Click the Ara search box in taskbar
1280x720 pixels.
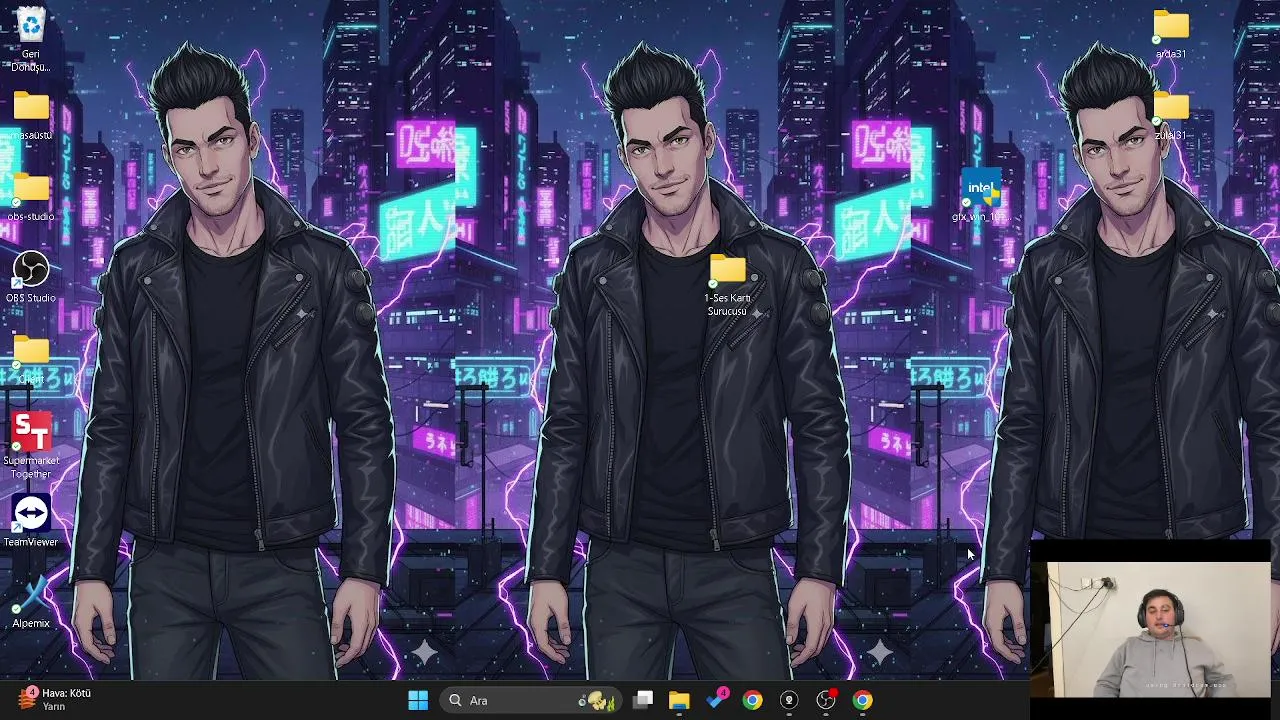coord(531,700)
